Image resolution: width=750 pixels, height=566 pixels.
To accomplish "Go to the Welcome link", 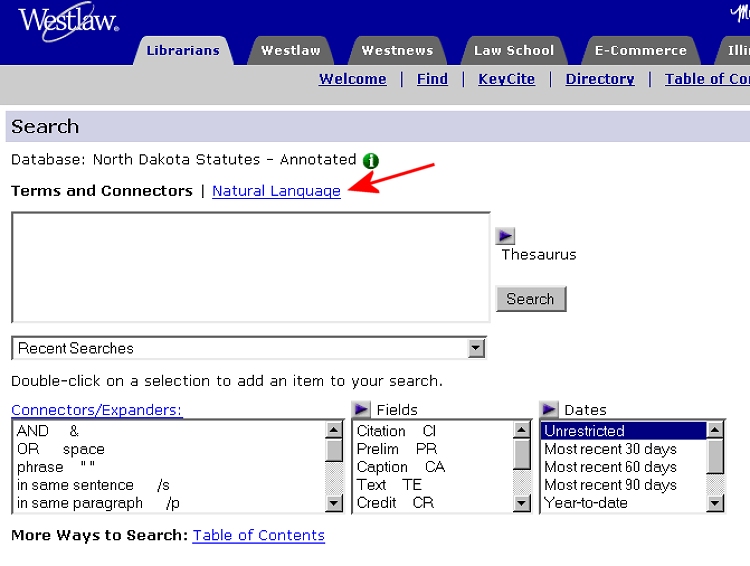I will point(353,79).
